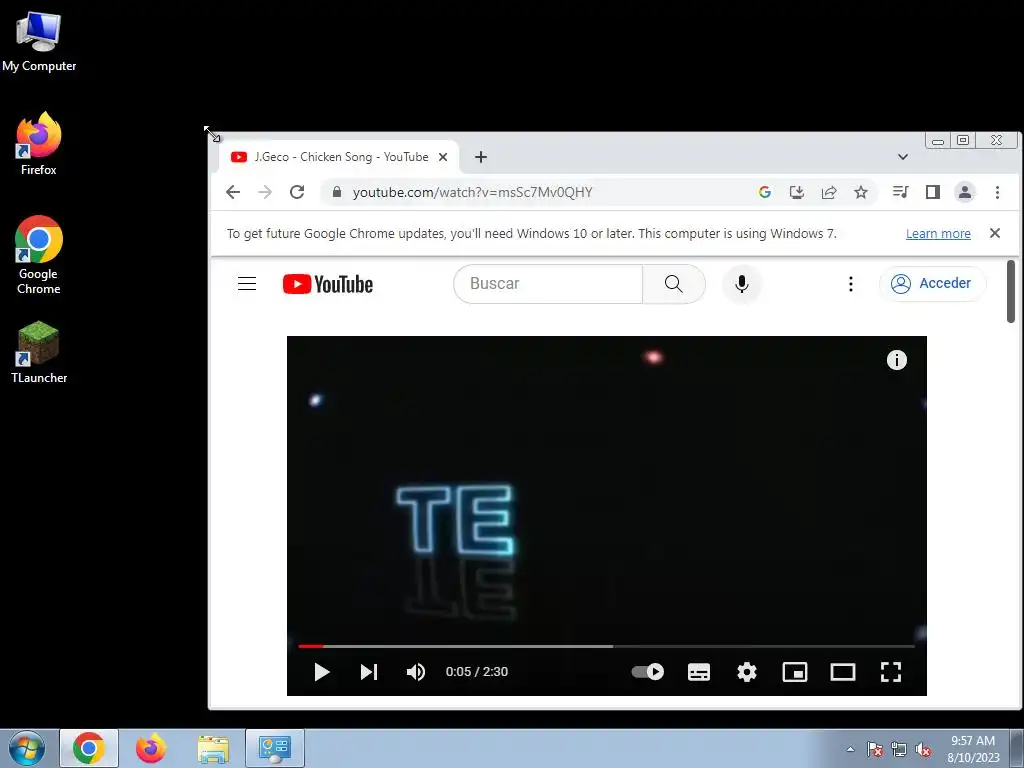Open video settings gear
Image resolution: width=1024 pixels, height=768 pixels.
pos(746,672)
